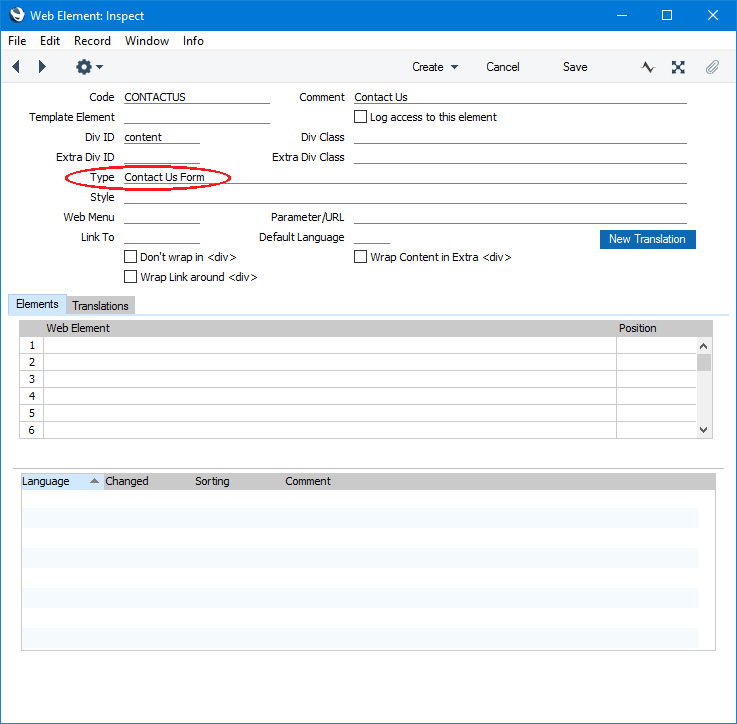Select row 3 in Web Element table
Screen dimensions: 737x724
point(329,379)
